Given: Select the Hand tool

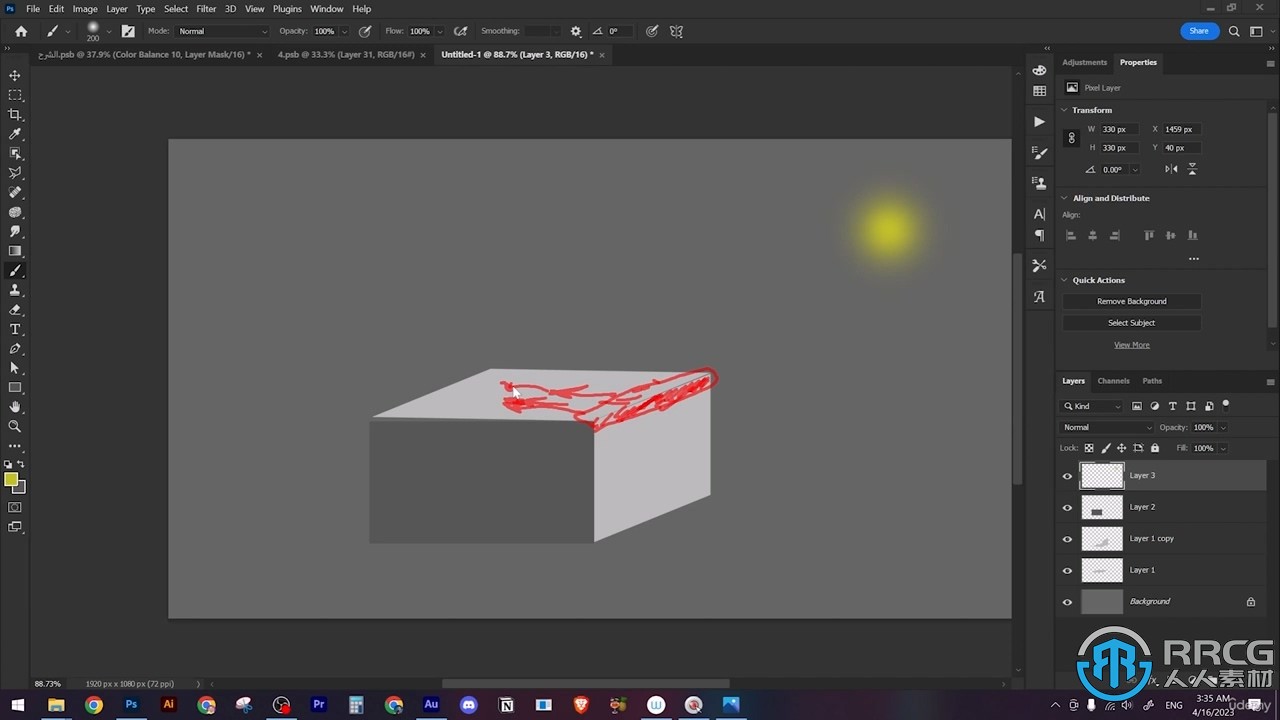Looking at the screenshot, I should point(15,407).
